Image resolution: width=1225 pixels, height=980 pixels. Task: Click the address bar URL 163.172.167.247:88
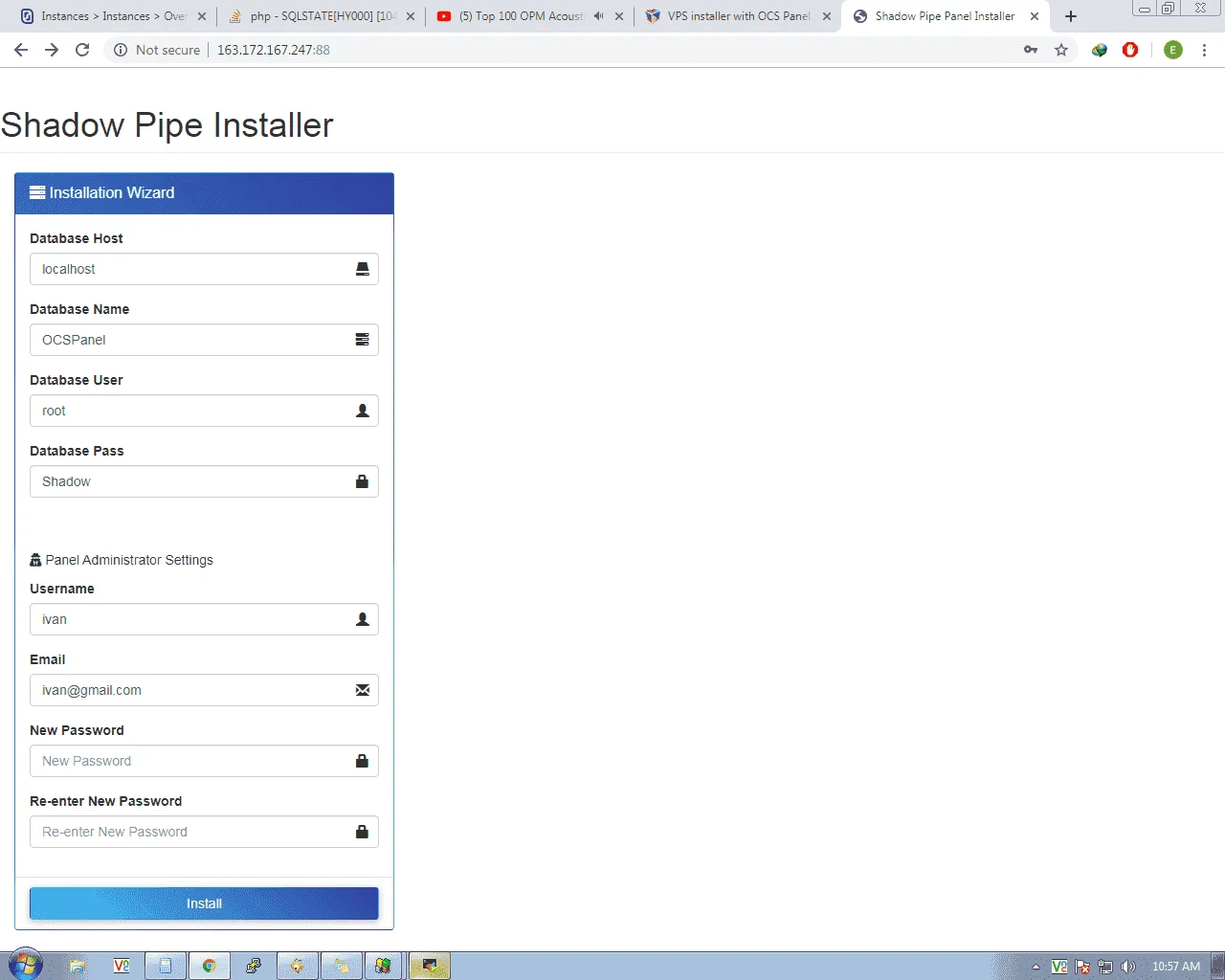274,50
